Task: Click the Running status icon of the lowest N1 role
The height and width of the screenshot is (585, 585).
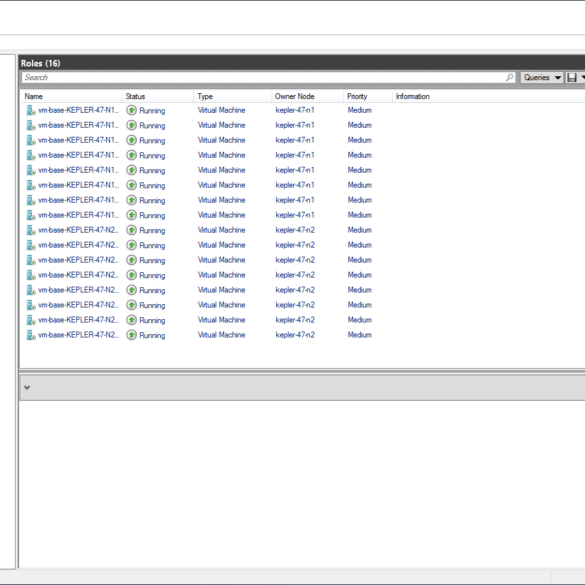Action: tap(131, 215)
